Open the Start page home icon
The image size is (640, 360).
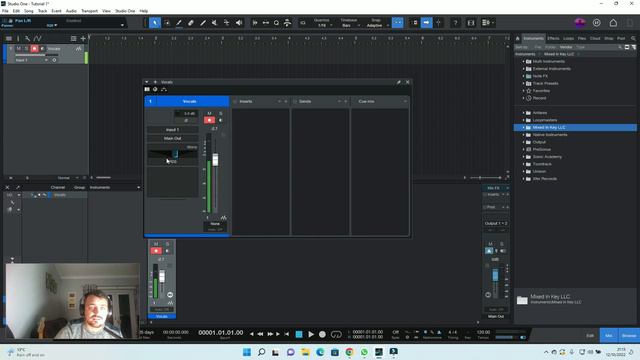coord(613,23)
